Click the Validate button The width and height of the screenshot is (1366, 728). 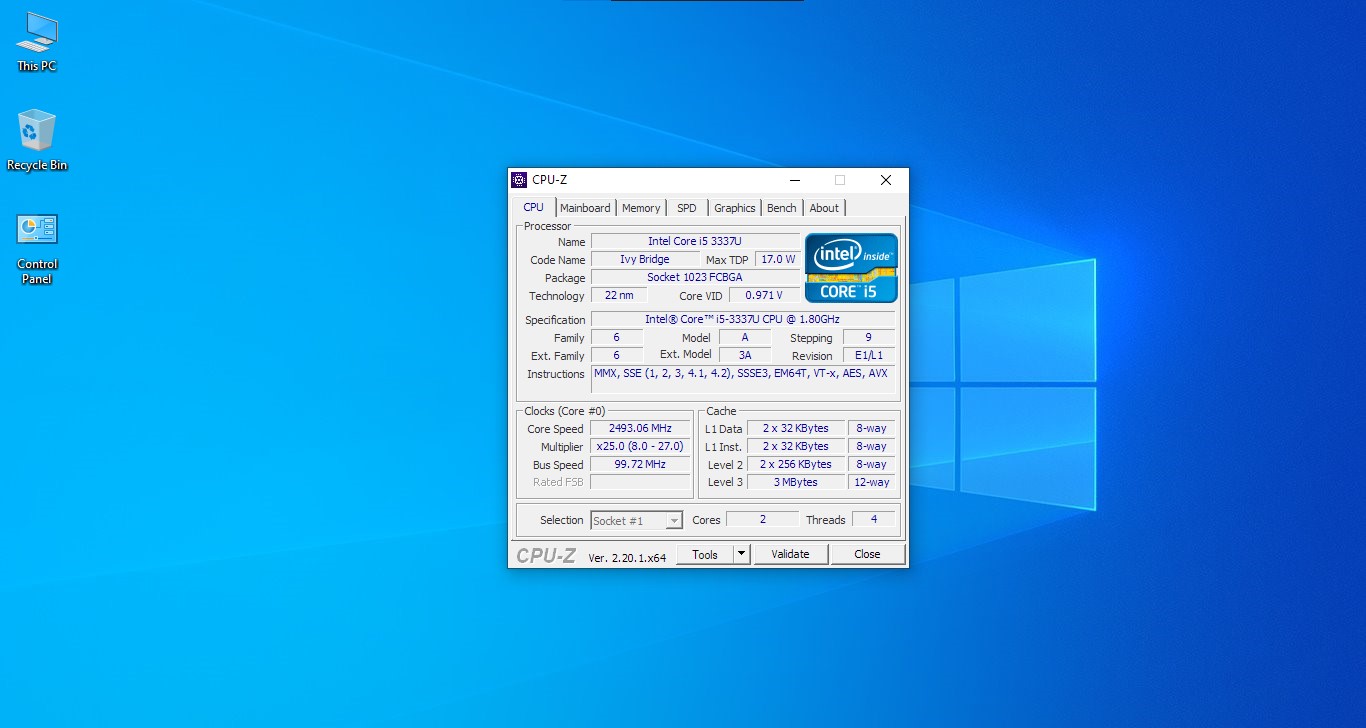click(790, 554)
